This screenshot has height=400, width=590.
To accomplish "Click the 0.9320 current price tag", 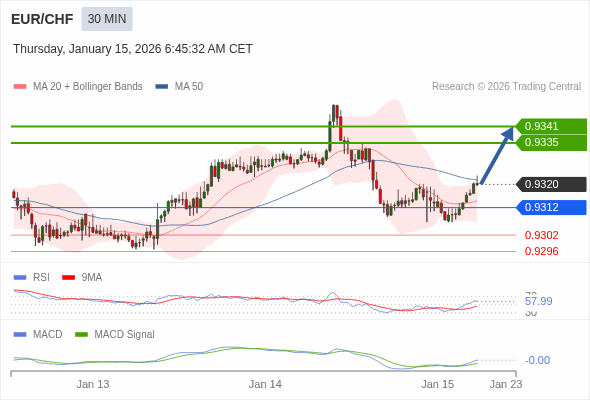I will (551, 184).
